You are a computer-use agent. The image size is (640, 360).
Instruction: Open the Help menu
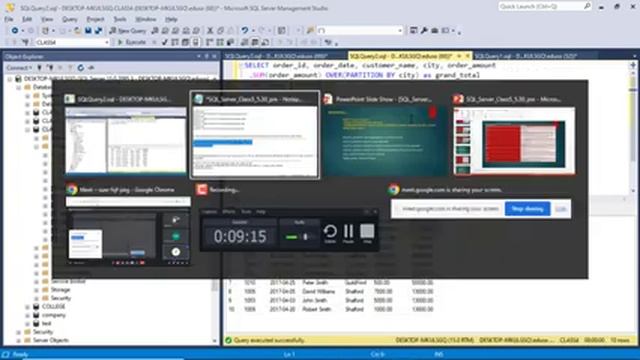pos(171,19)
